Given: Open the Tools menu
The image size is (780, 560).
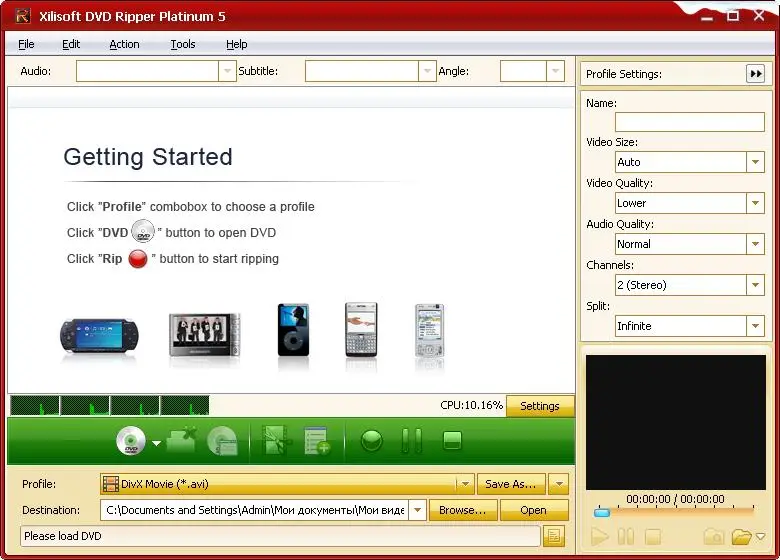Looking at the screenshot, I should click(183, 44).
